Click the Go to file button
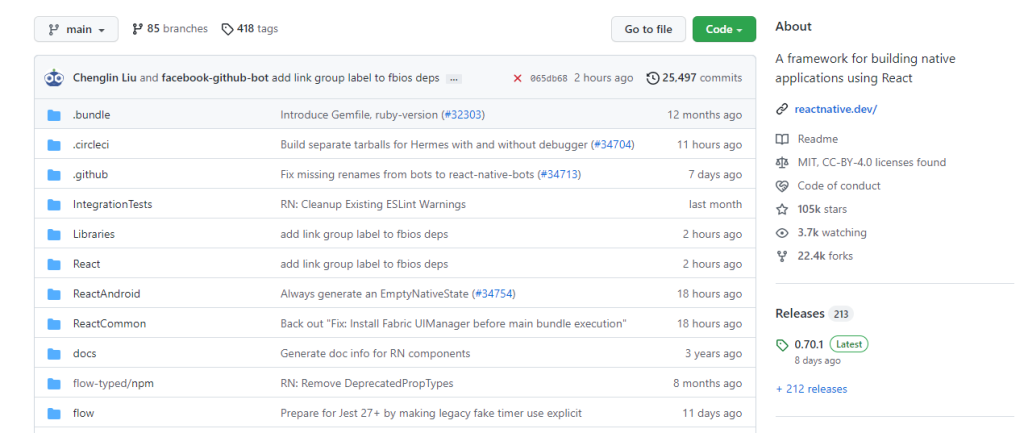The image size is (1024, 433). [x=648, y=29]
